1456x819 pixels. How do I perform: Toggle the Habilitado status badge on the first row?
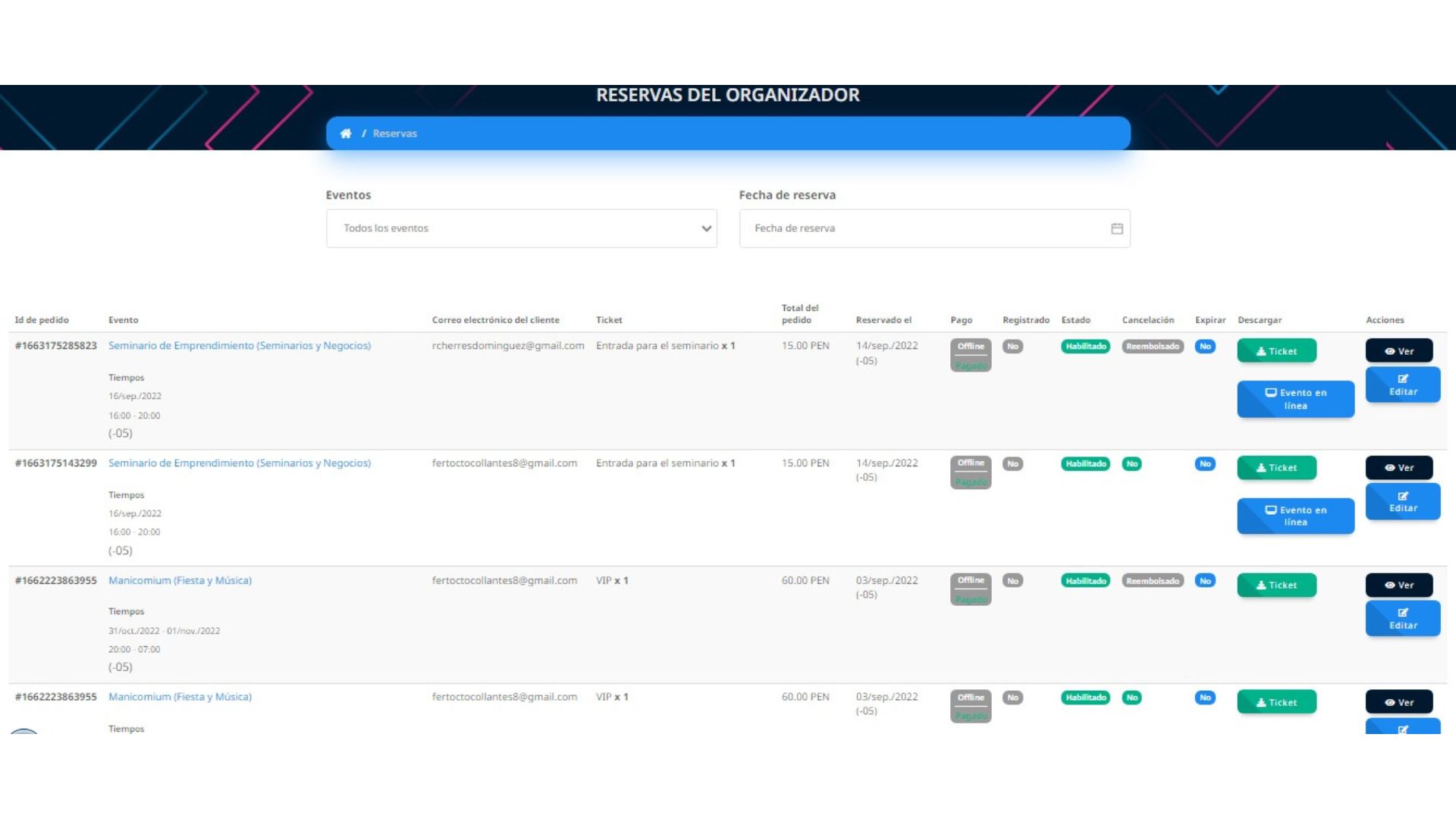click(x=1085, y=346)
